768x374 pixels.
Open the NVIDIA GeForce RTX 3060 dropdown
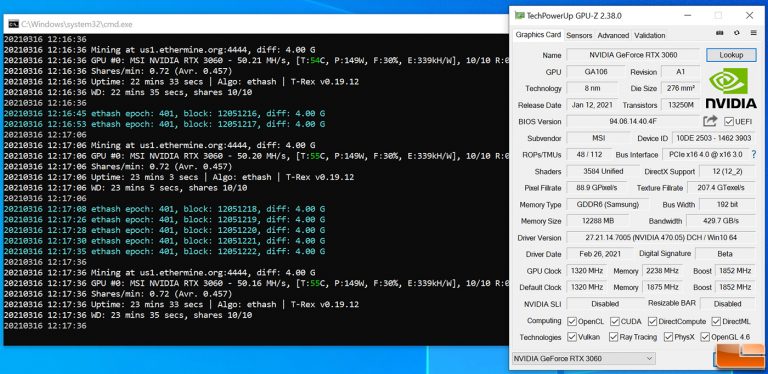click(583, 358)
